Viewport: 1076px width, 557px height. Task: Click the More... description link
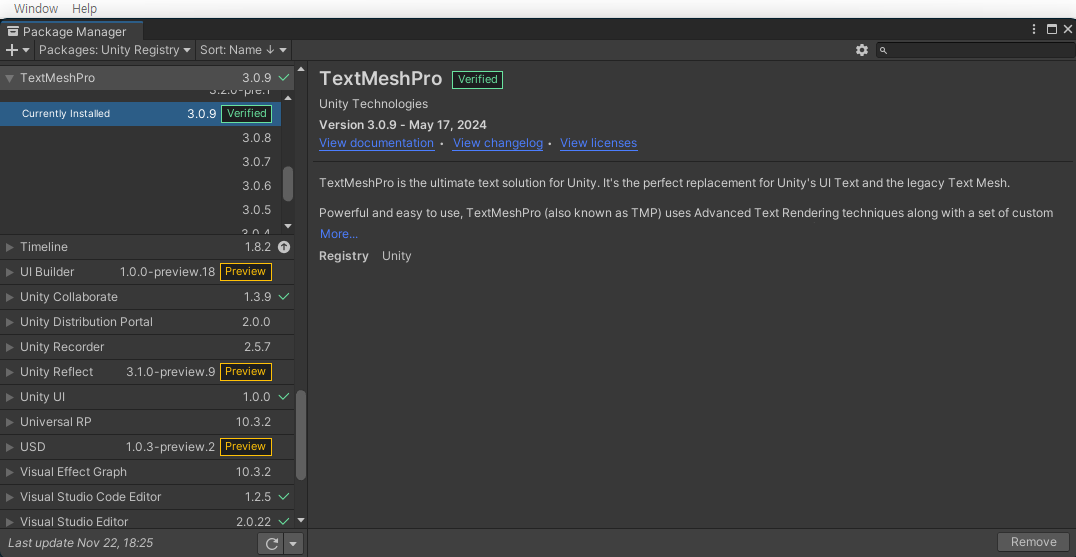tap(339, 234)
